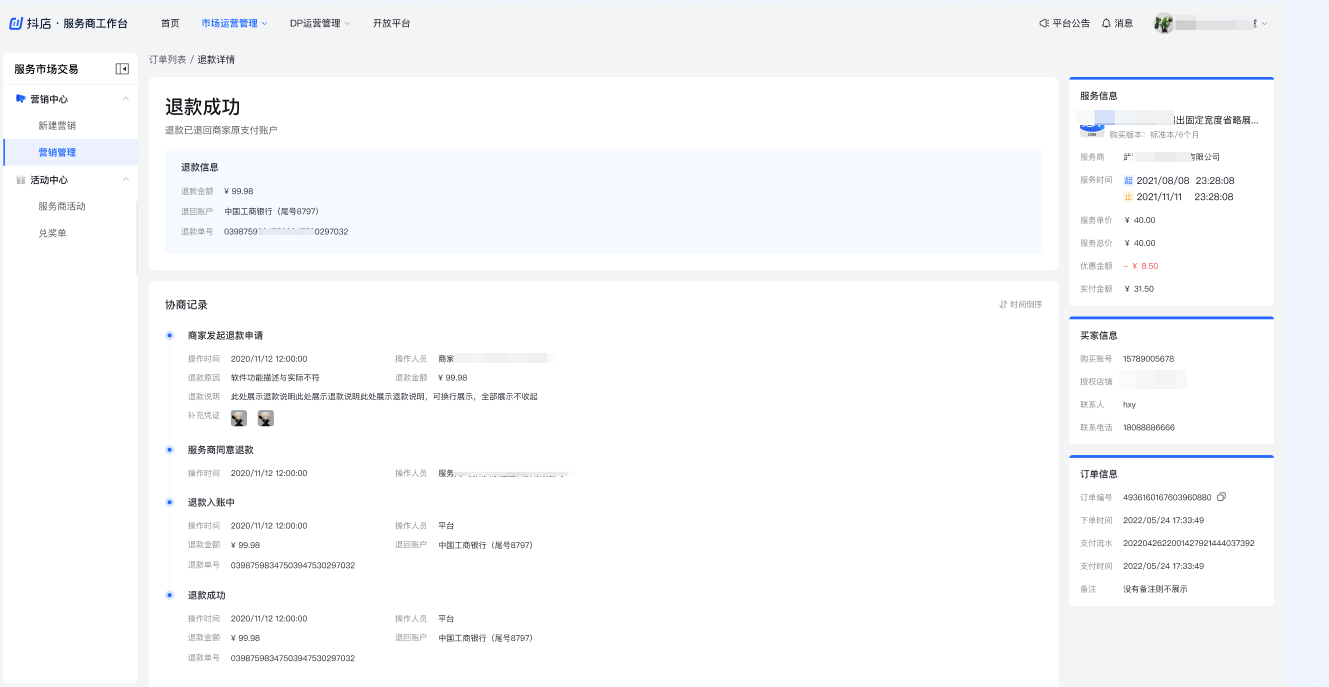Open 平台公告 speaker icon

point(1044,23)
